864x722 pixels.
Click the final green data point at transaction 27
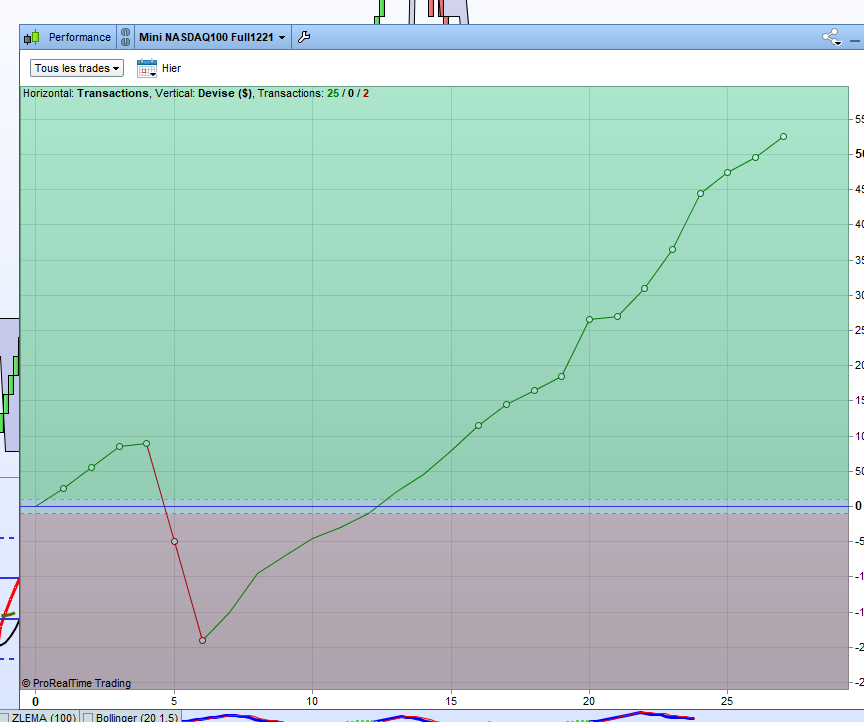pyautogui.click(x=784, y=137)
